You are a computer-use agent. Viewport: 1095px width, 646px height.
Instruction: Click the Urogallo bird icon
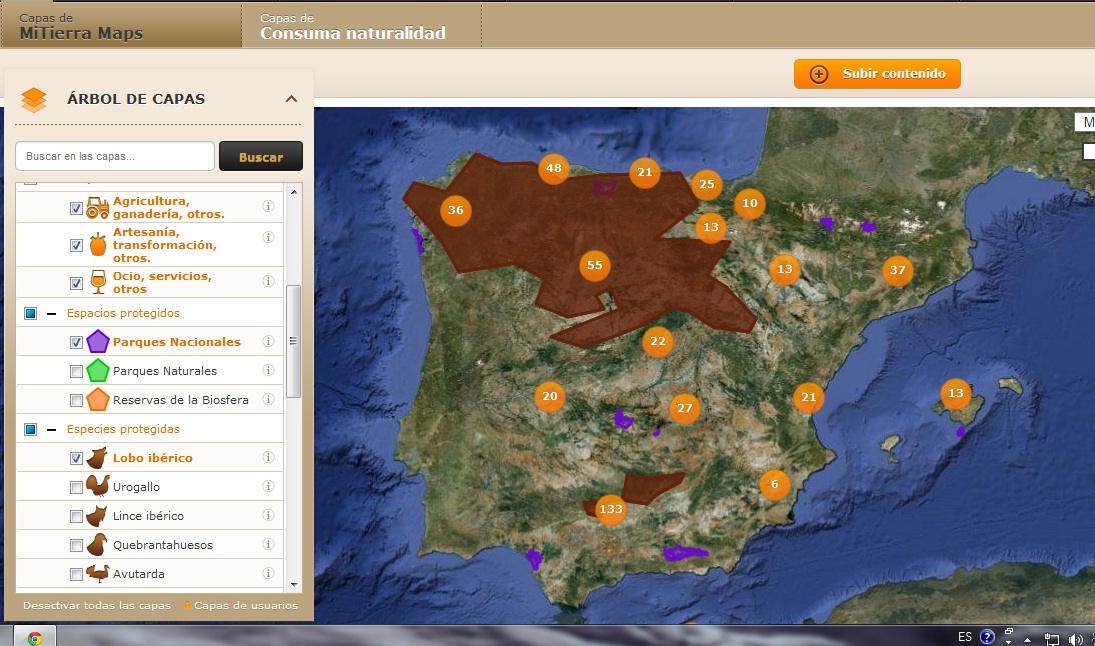(97, 486)
